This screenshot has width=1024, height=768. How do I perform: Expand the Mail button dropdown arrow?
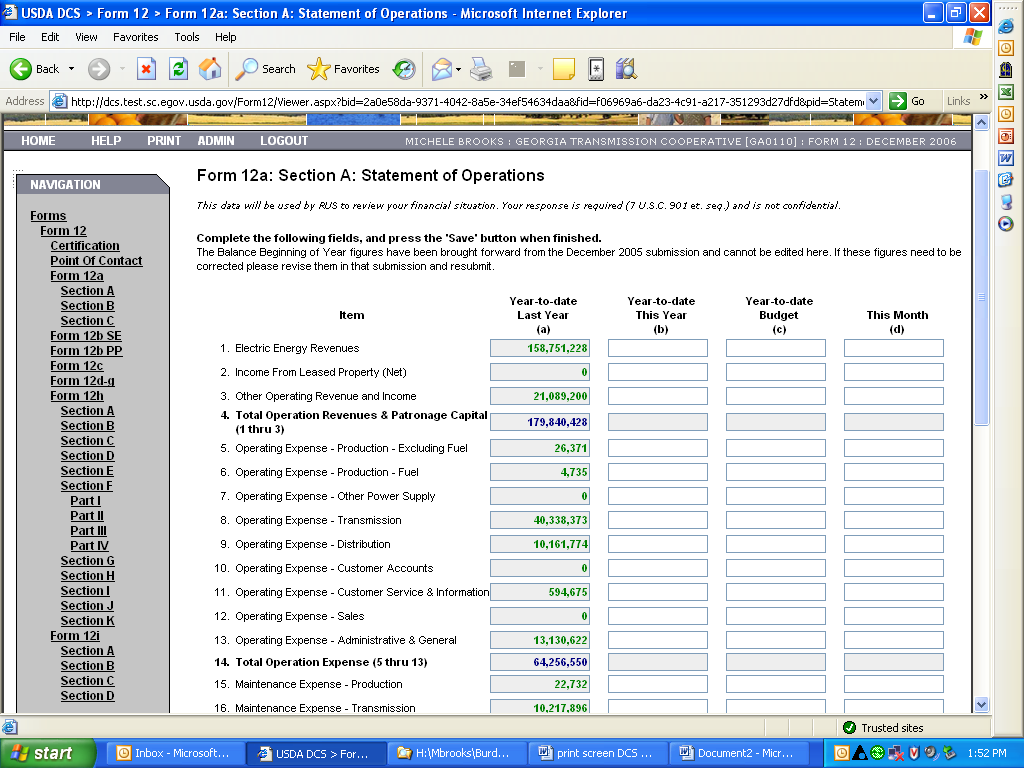point(458,69)
